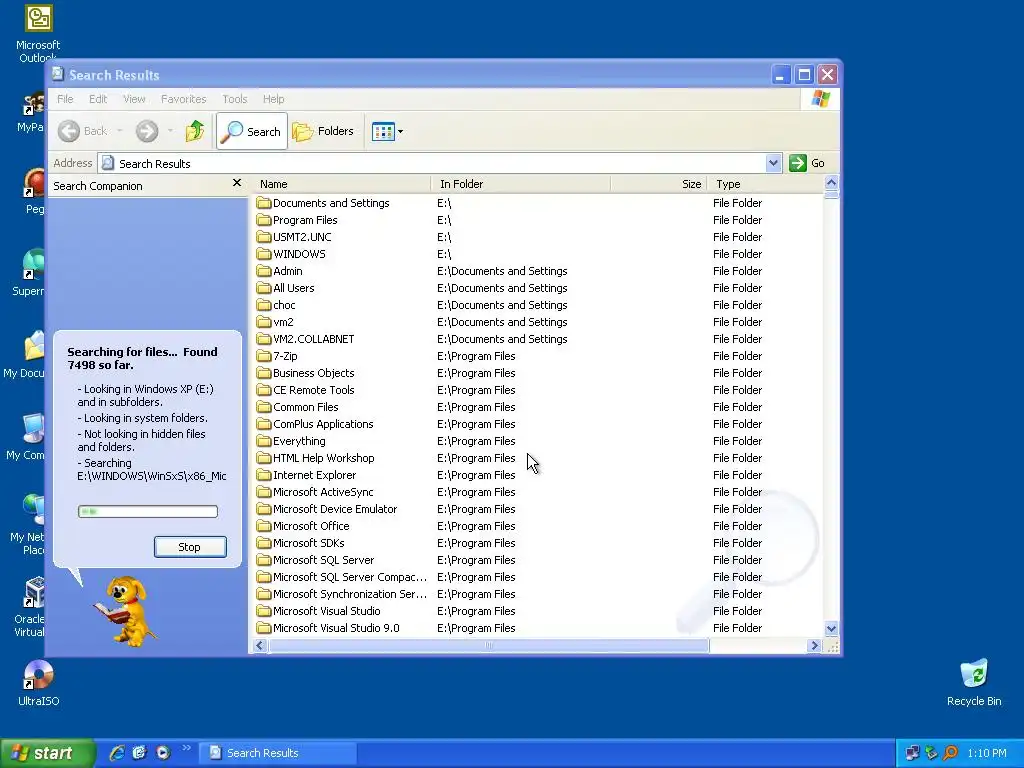Open the Edit menu
Screen dimensions: 1024x768
click(x=98, y=99)
